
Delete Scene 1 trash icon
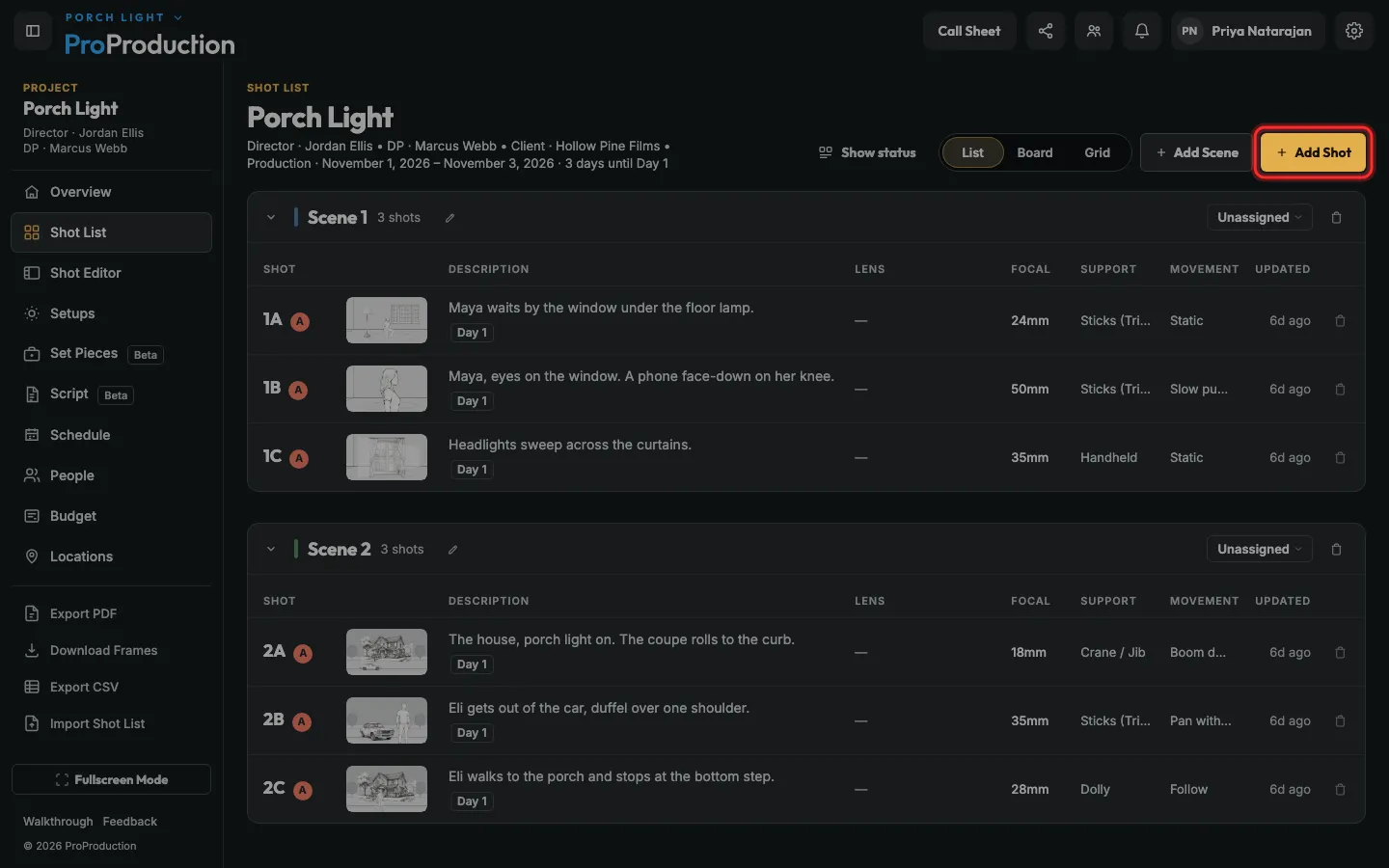[1337, 218]
